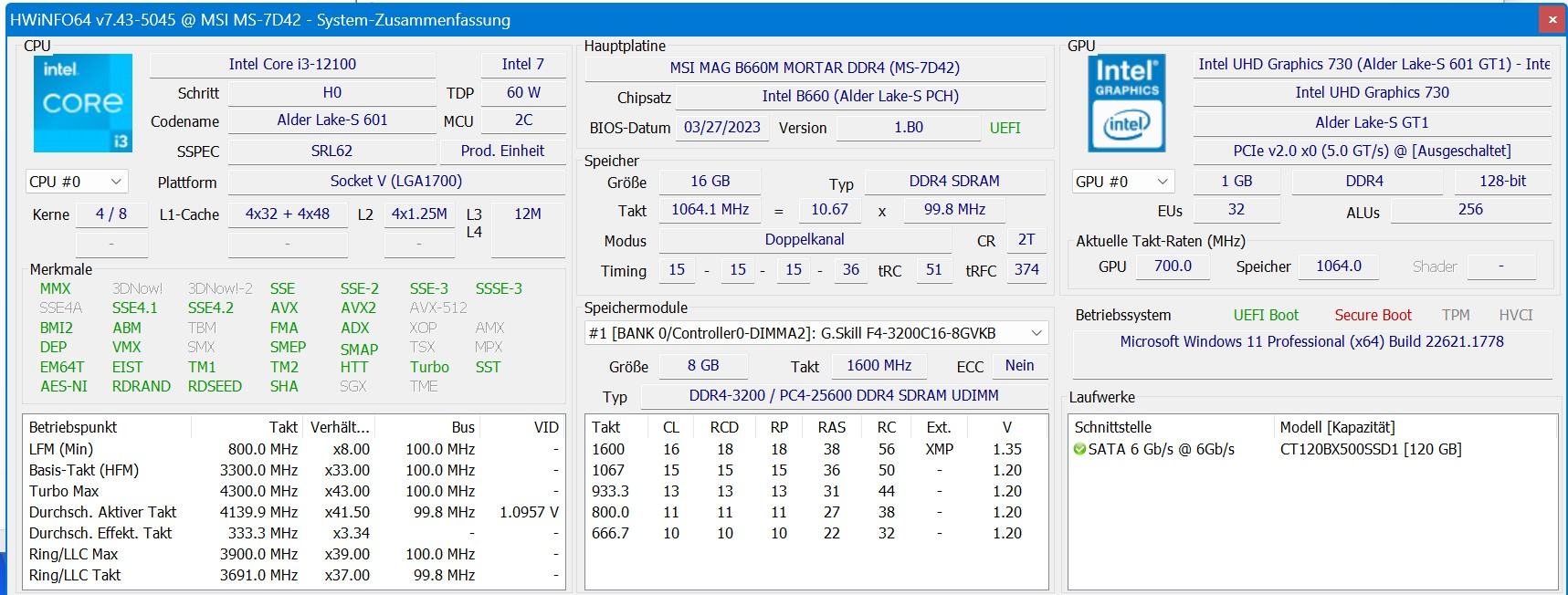The image size is (1568, 595).
Task: Click the green SATA status check icon
Action: point(1079,449)
